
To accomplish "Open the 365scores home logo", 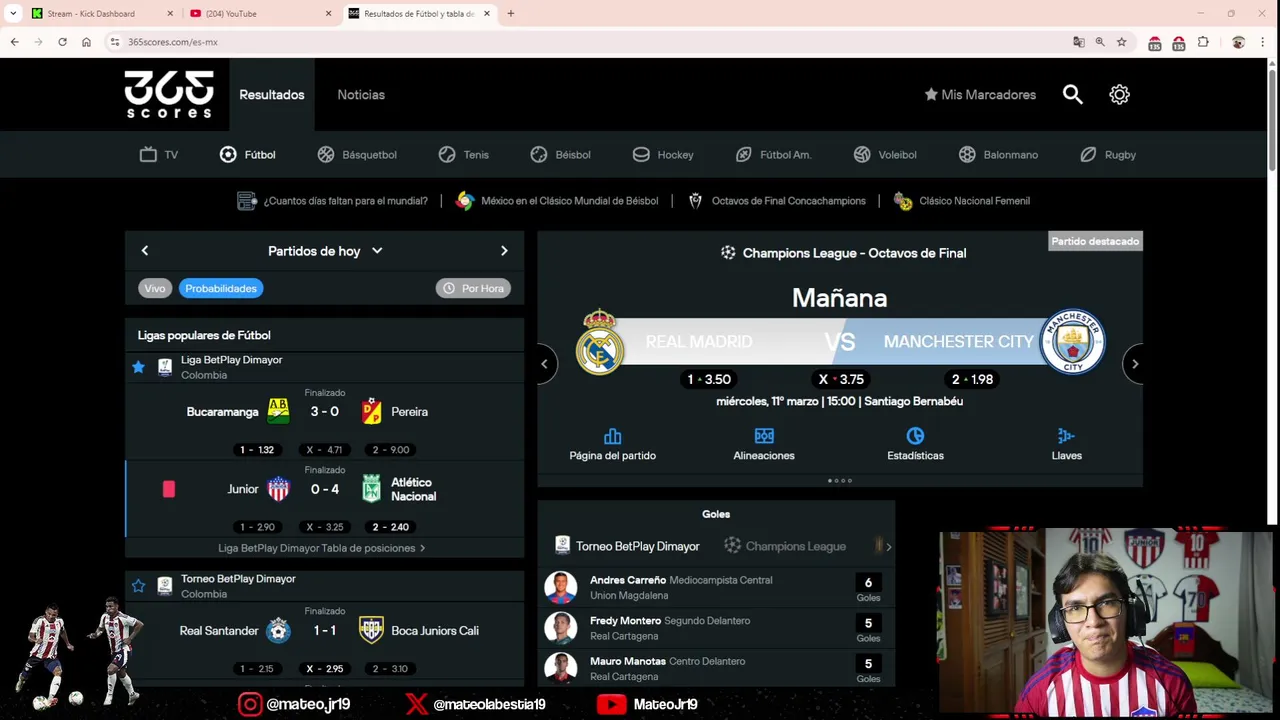I will click(169, 95).
